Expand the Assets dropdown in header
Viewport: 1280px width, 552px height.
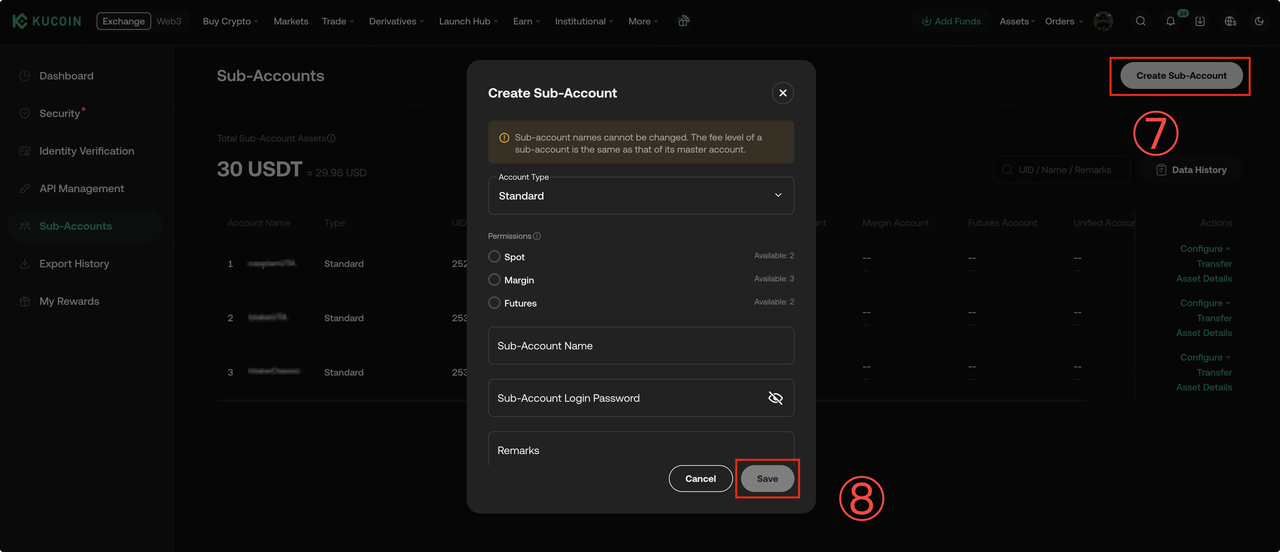click(x=1018, y=21)
